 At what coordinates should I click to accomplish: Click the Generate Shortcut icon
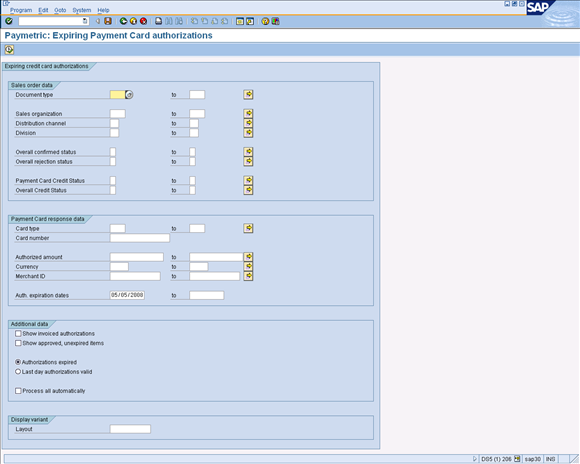coord(250,21)
